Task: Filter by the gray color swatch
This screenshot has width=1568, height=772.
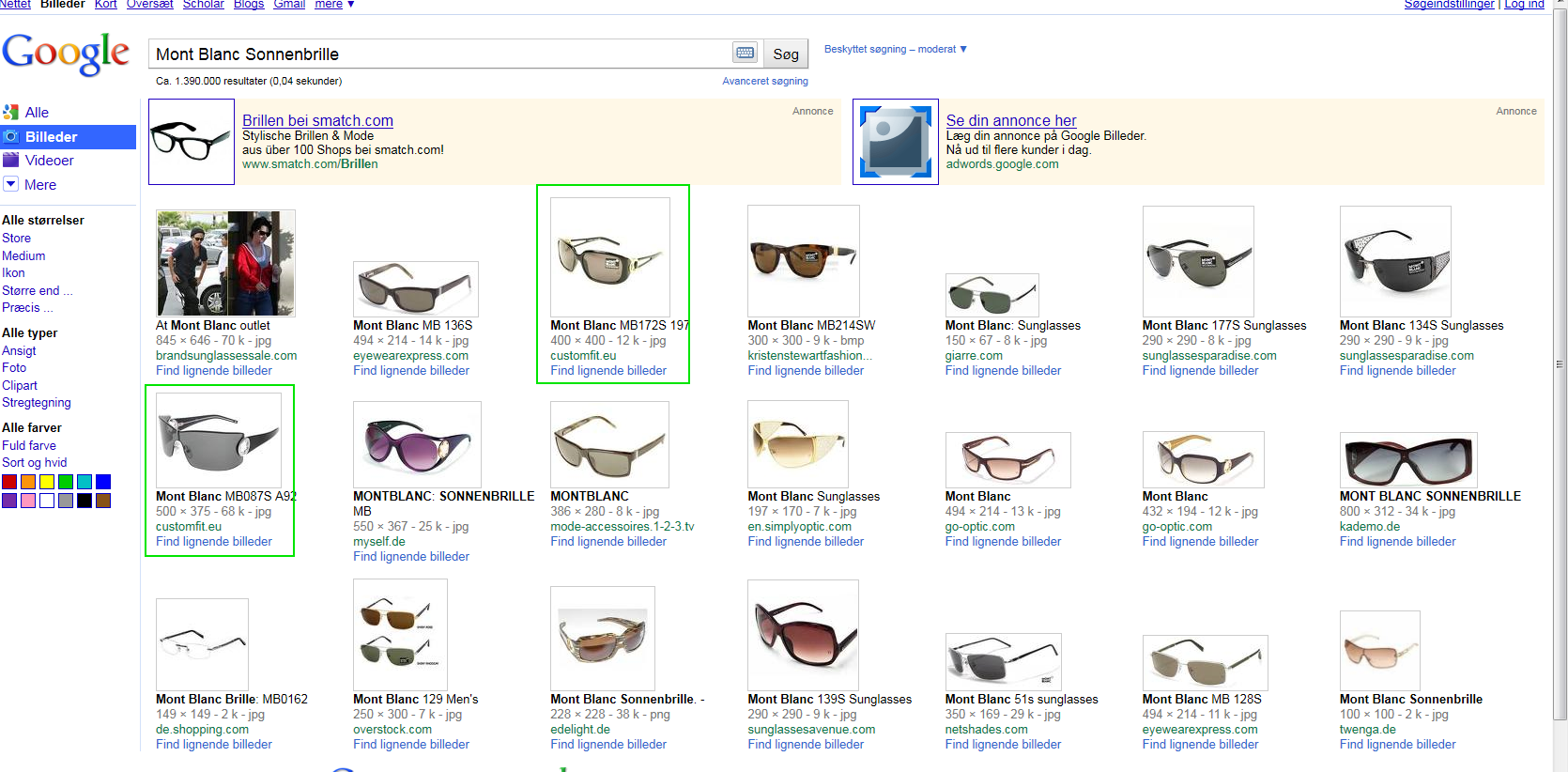Action: click(66, 501)
